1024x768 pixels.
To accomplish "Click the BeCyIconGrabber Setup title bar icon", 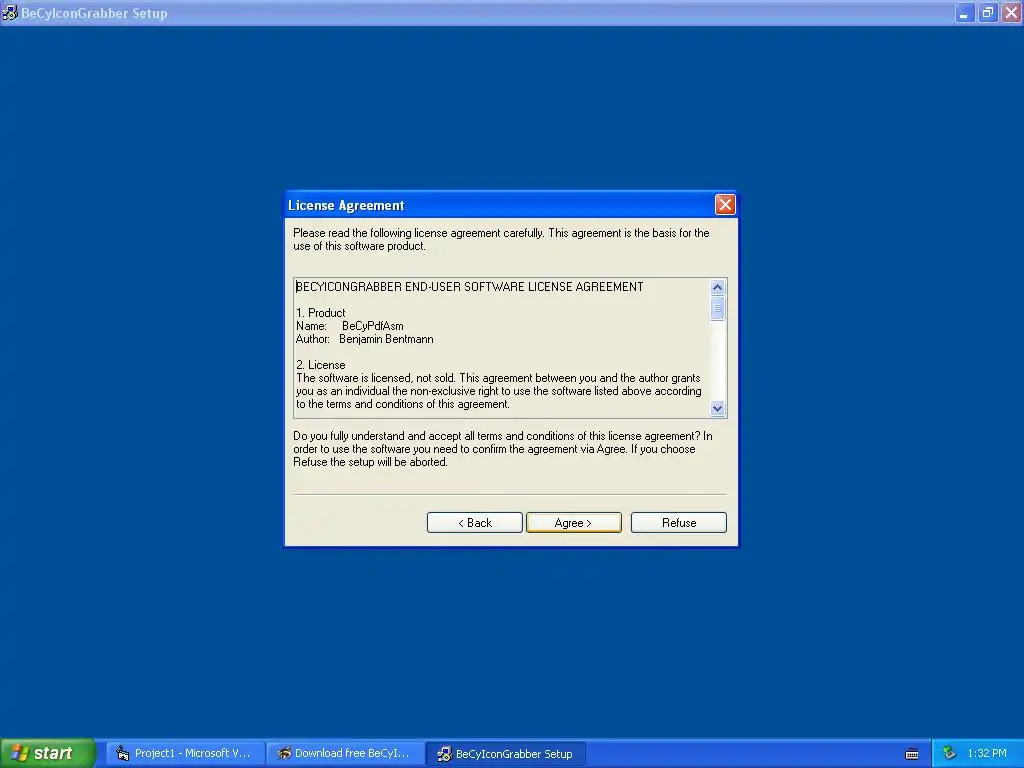I will coord(10,12).
